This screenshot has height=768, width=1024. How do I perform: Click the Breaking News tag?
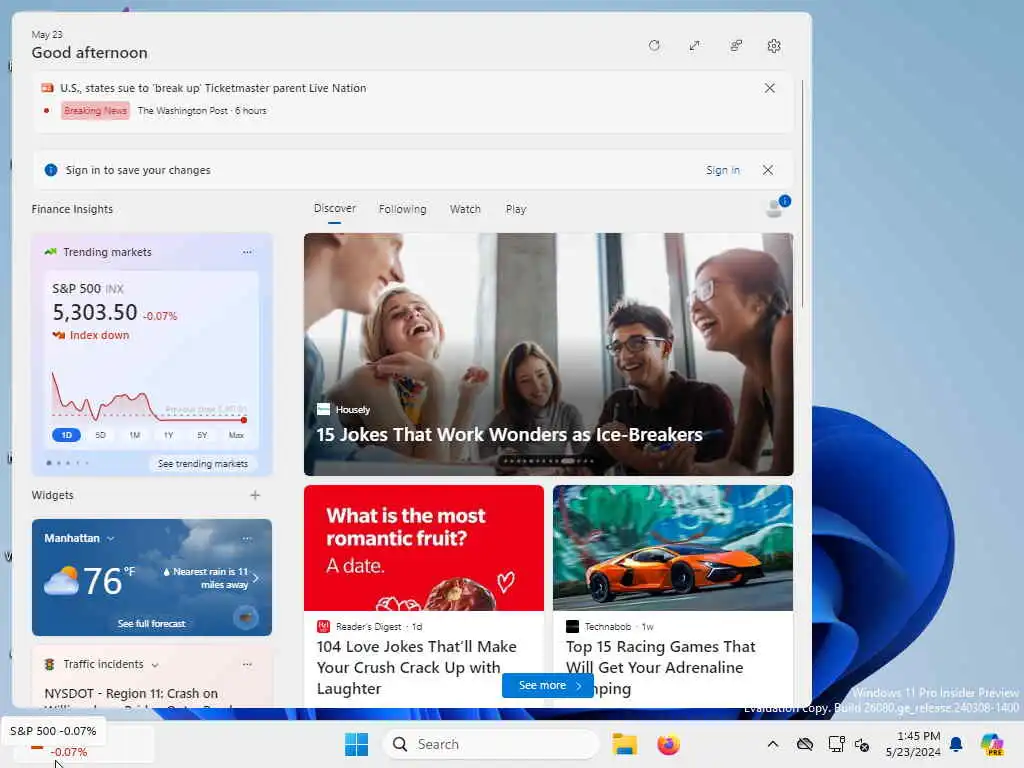(95, 110)
